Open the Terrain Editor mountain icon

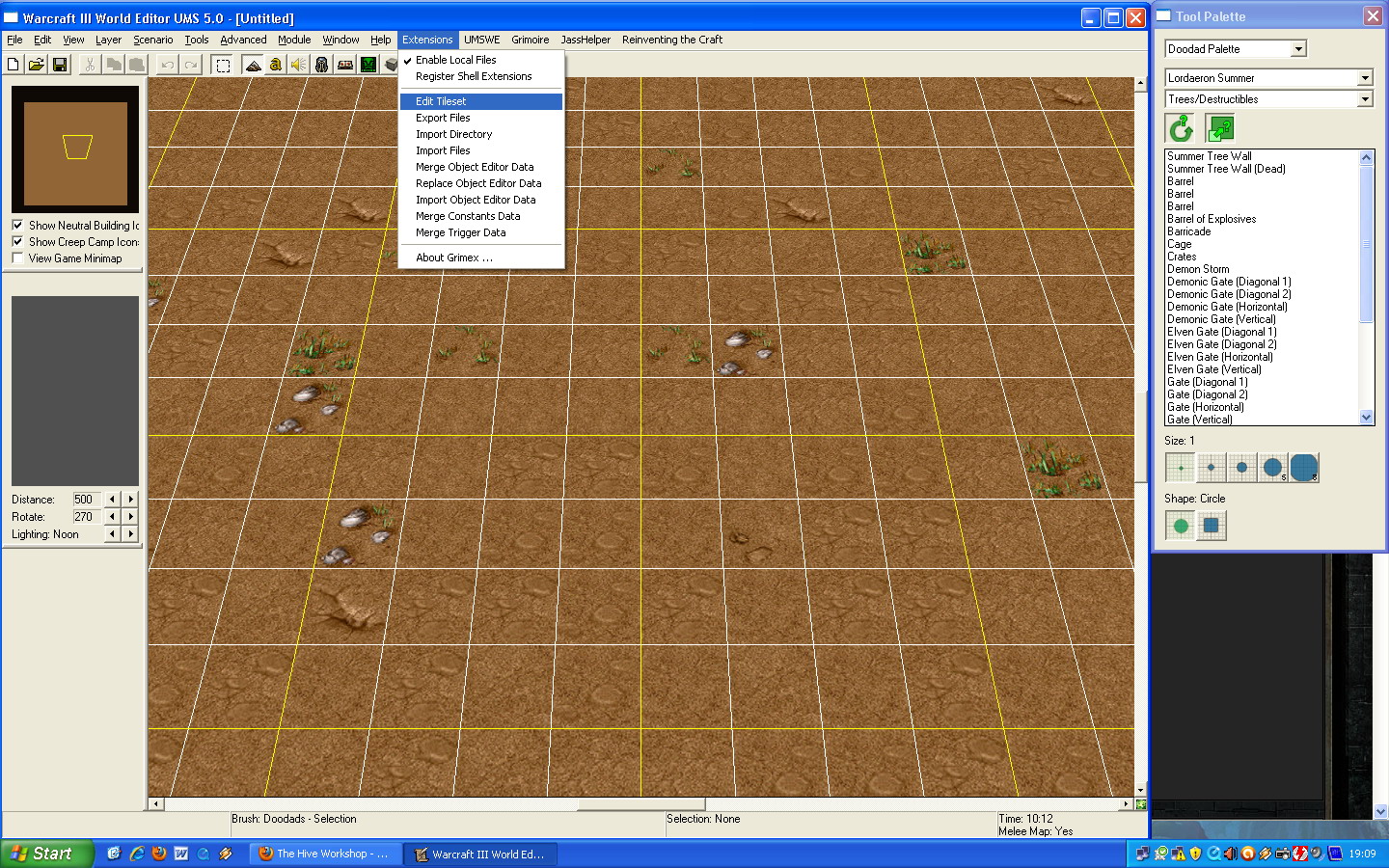pyautogui.click(x=253, y=65)
